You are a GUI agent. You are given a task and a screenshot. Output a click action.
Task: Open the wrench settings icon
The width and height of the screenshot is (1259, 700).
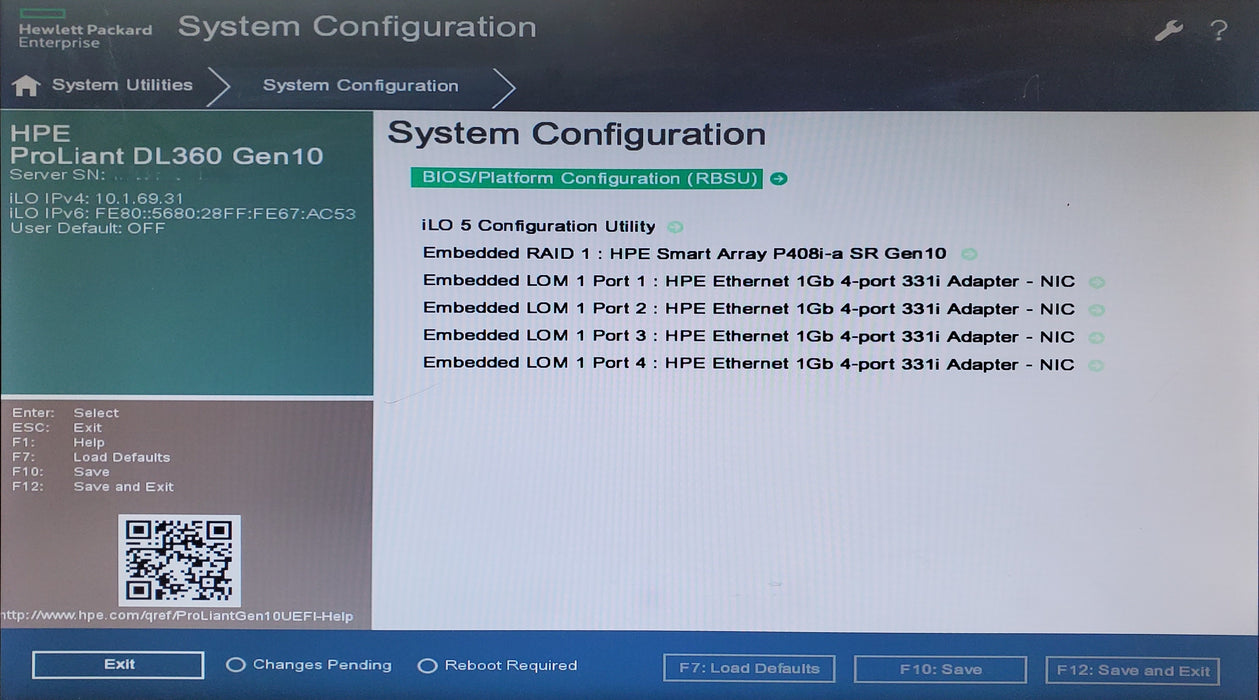[1168, 31]
